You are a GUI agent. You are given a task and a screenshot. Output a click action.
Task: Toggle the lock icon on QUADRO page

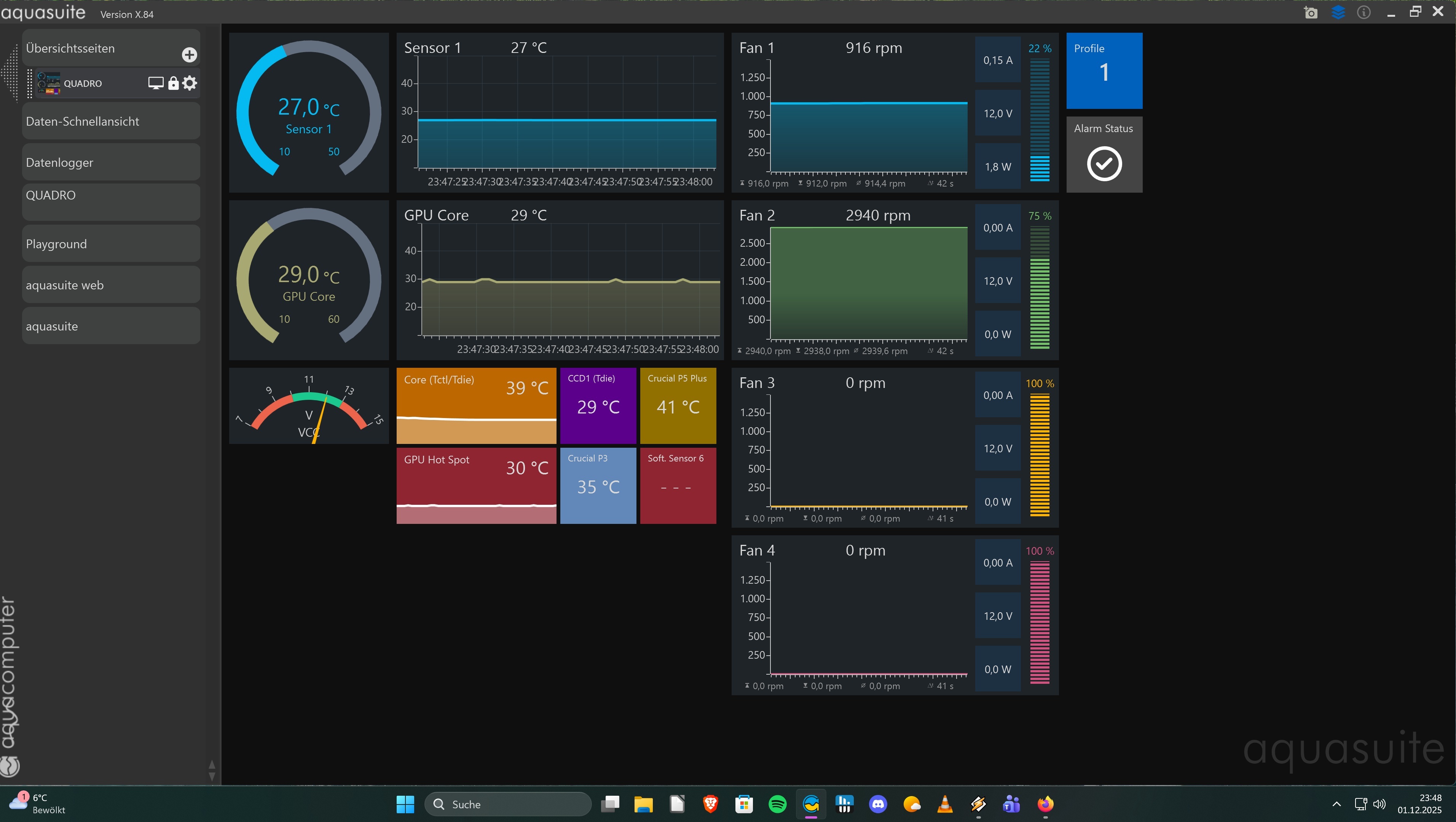click(x=174, y=83)
